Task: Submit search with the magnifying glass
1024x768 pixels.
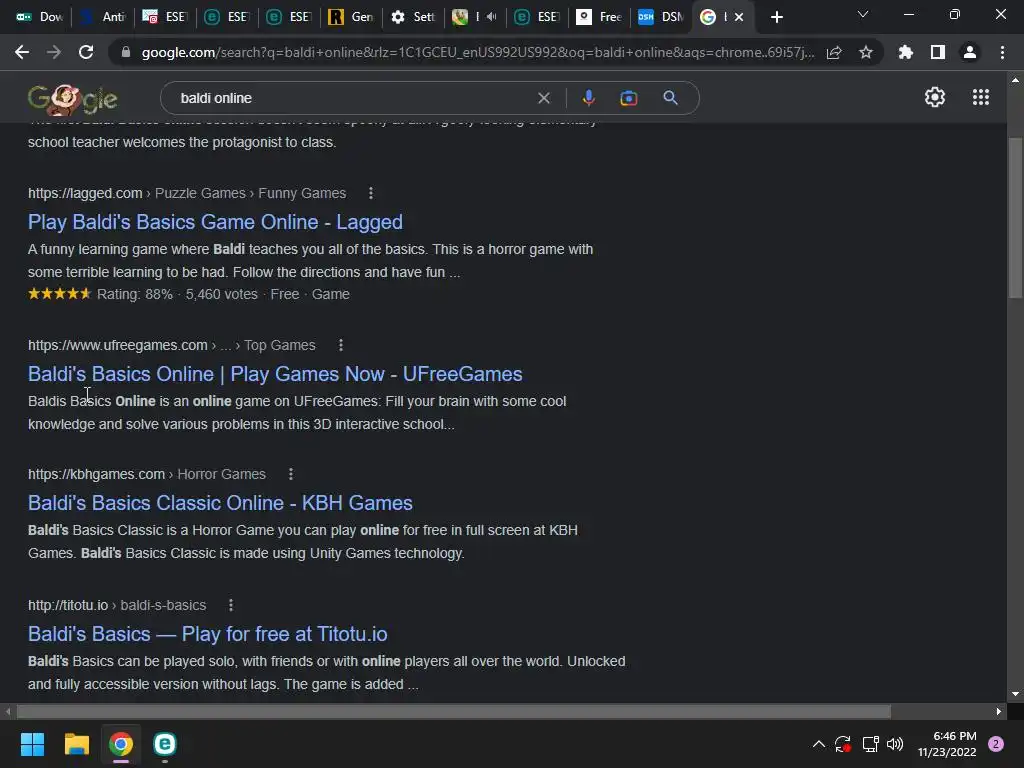Action: 670,98
